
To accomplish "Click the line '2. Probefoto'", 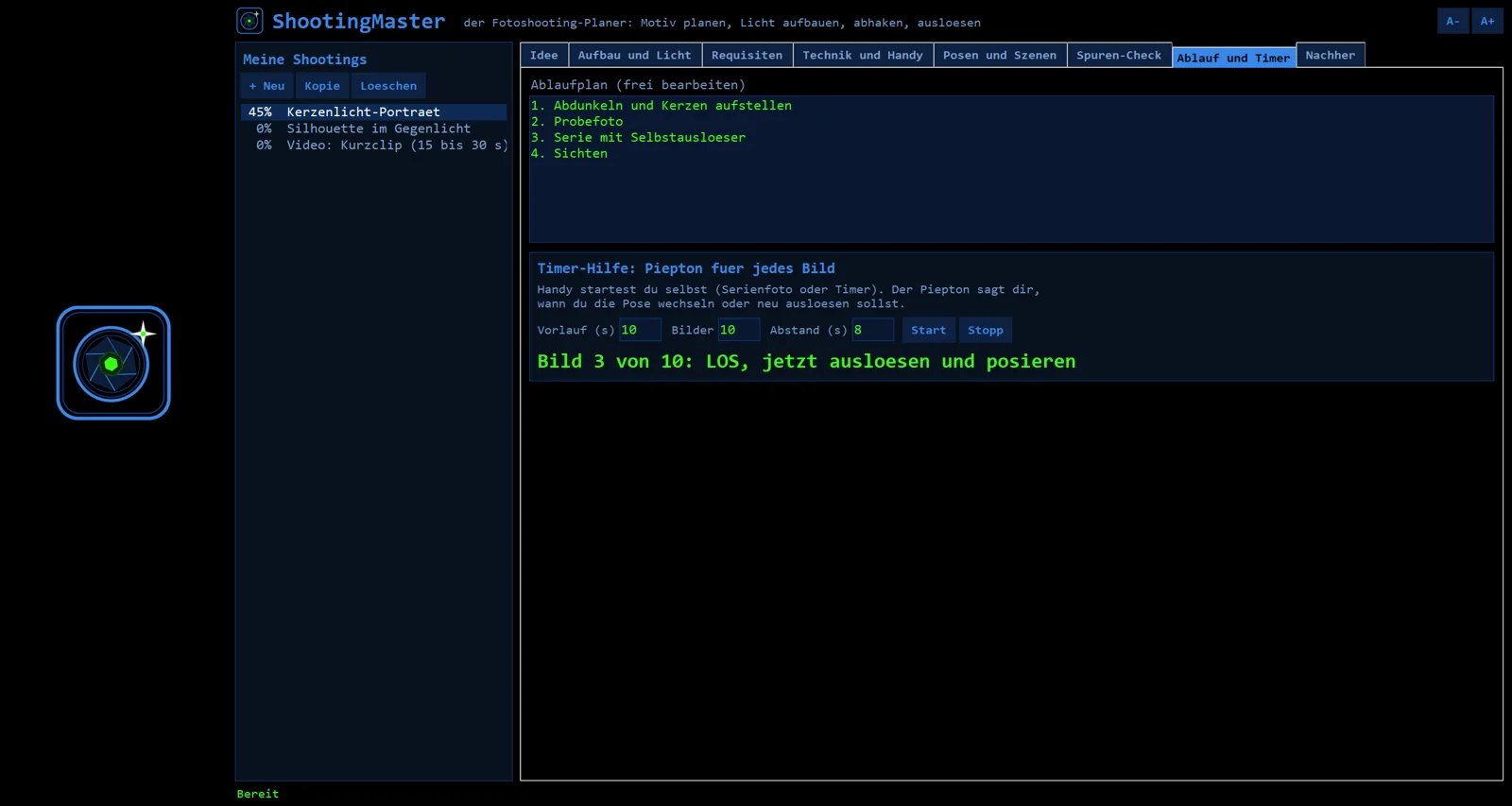I will [x=576, y=121].
